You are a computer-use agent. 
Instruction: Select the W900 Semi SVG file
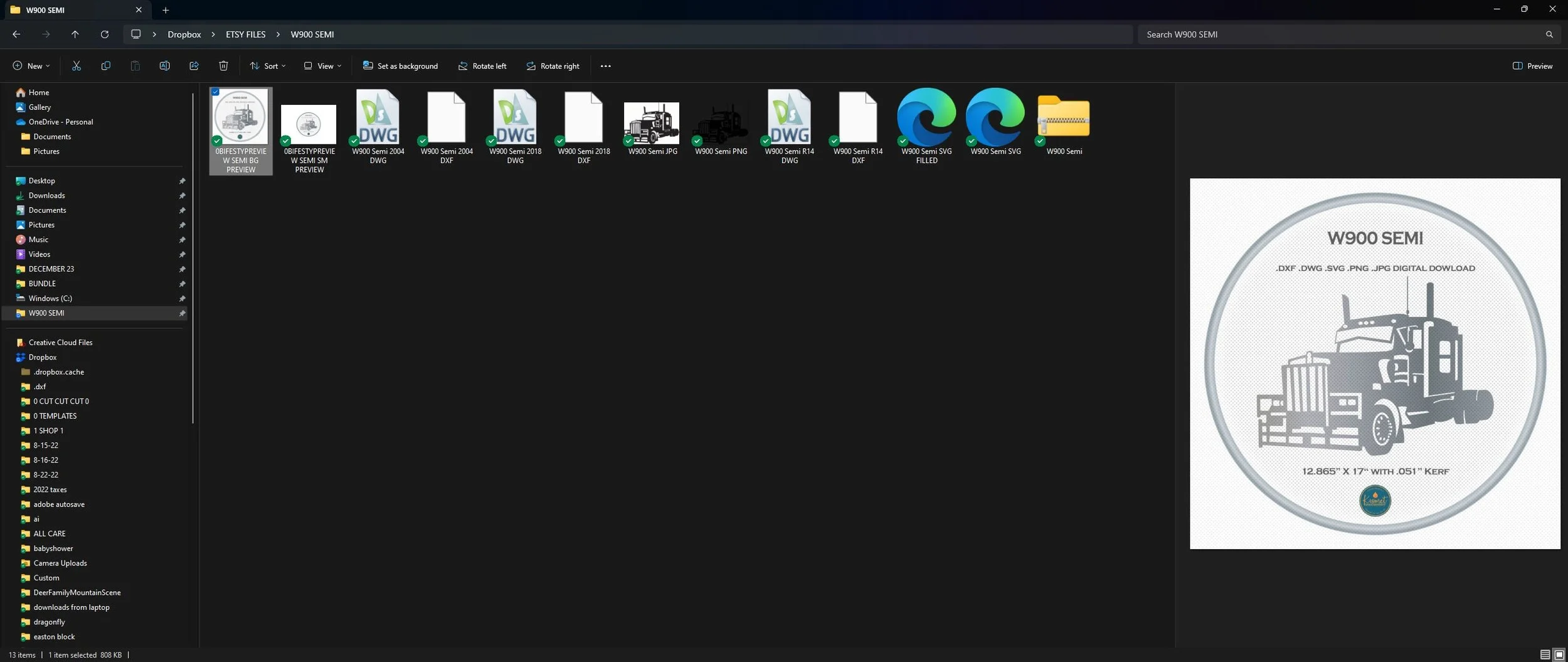tap(995, 122)
